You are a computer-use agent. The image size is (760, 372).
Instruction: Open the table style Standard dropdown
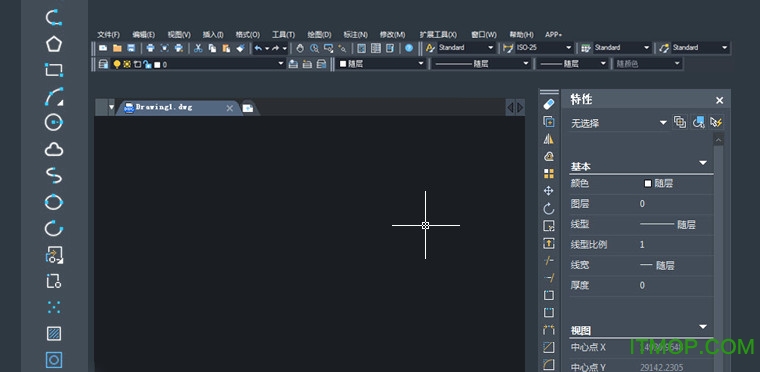tap(647, 48)
